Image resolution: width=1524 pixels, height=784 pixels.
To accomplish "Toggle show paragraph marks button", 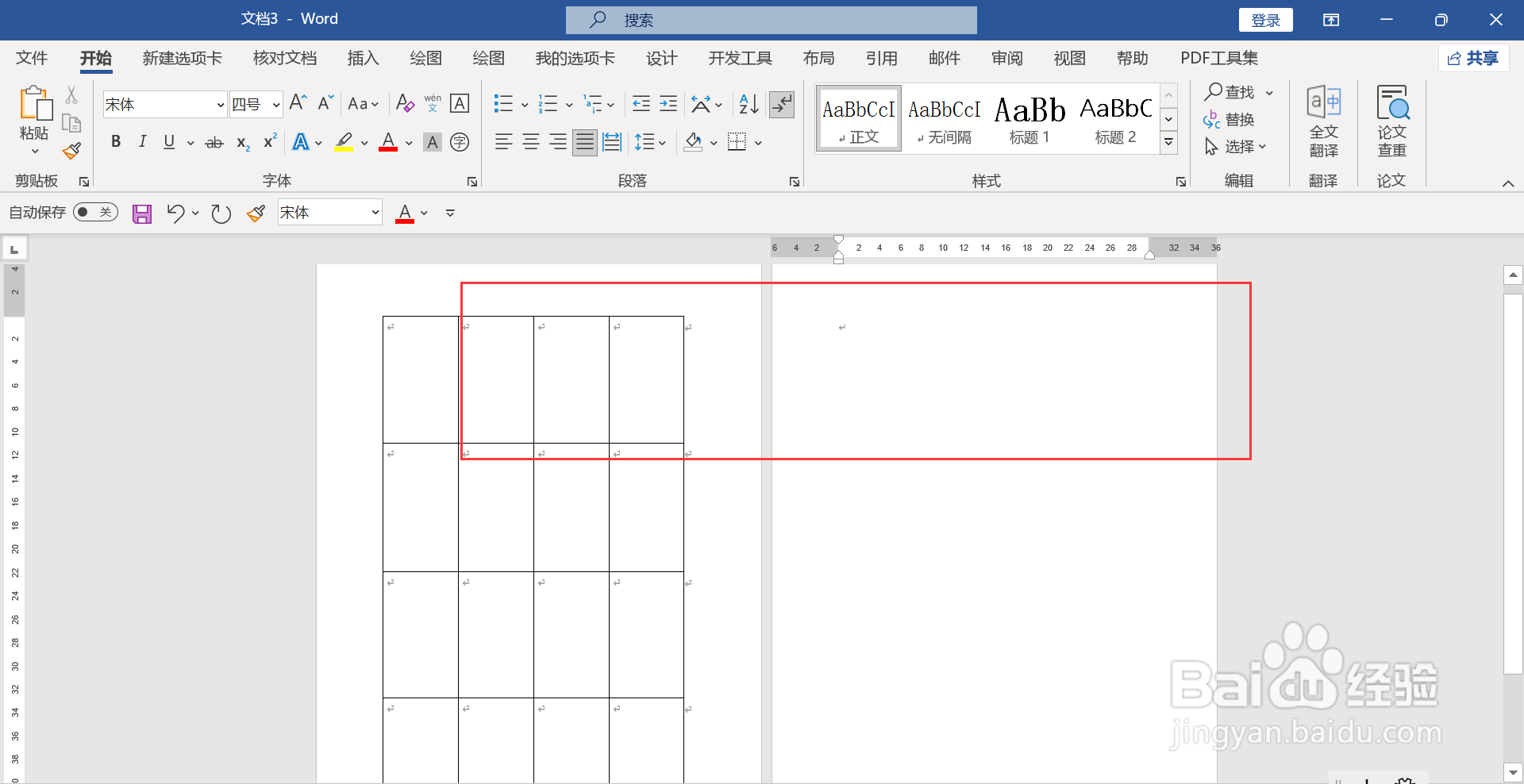I will [782, 104].
